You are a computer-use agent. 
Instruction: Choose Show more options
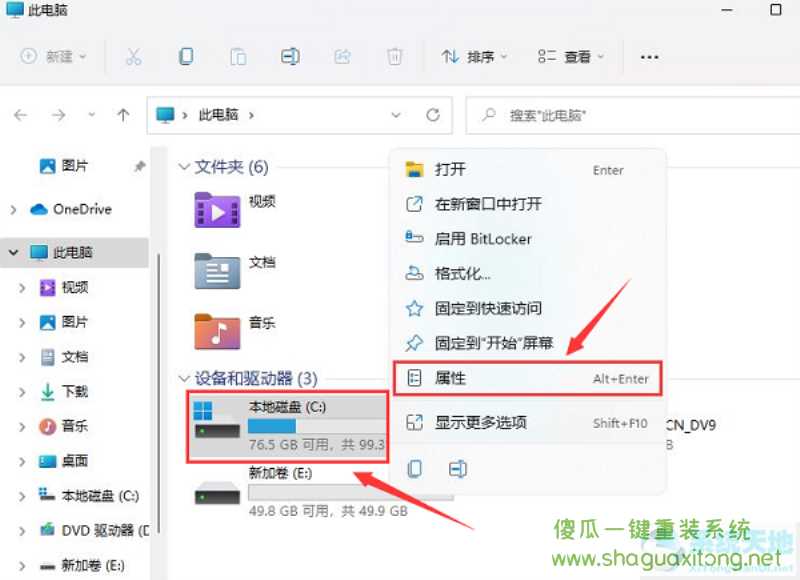pos(529,423)
